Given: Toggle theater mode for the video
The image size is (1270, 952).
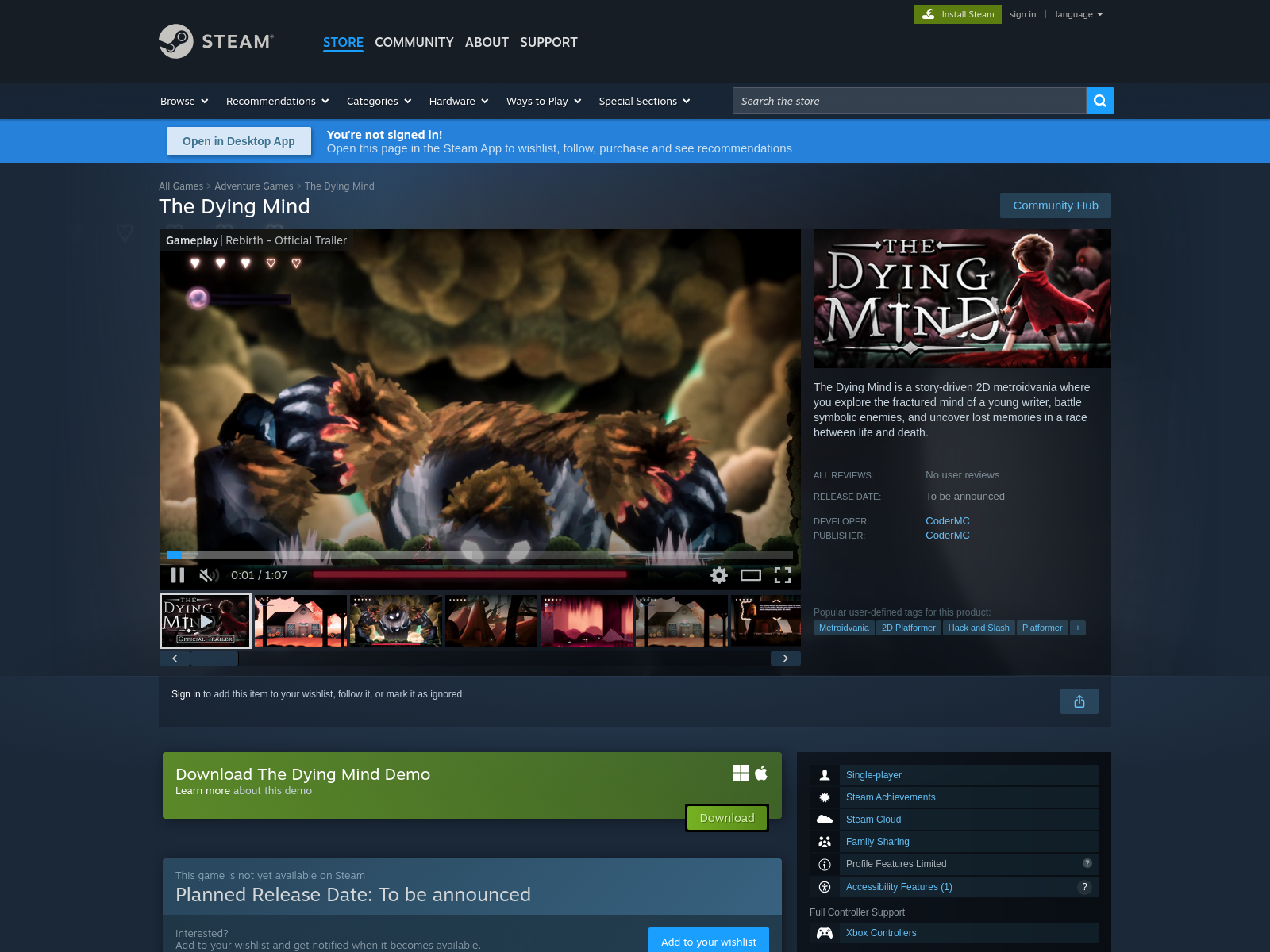Looking at the screenshot, I should pos(751,575).
